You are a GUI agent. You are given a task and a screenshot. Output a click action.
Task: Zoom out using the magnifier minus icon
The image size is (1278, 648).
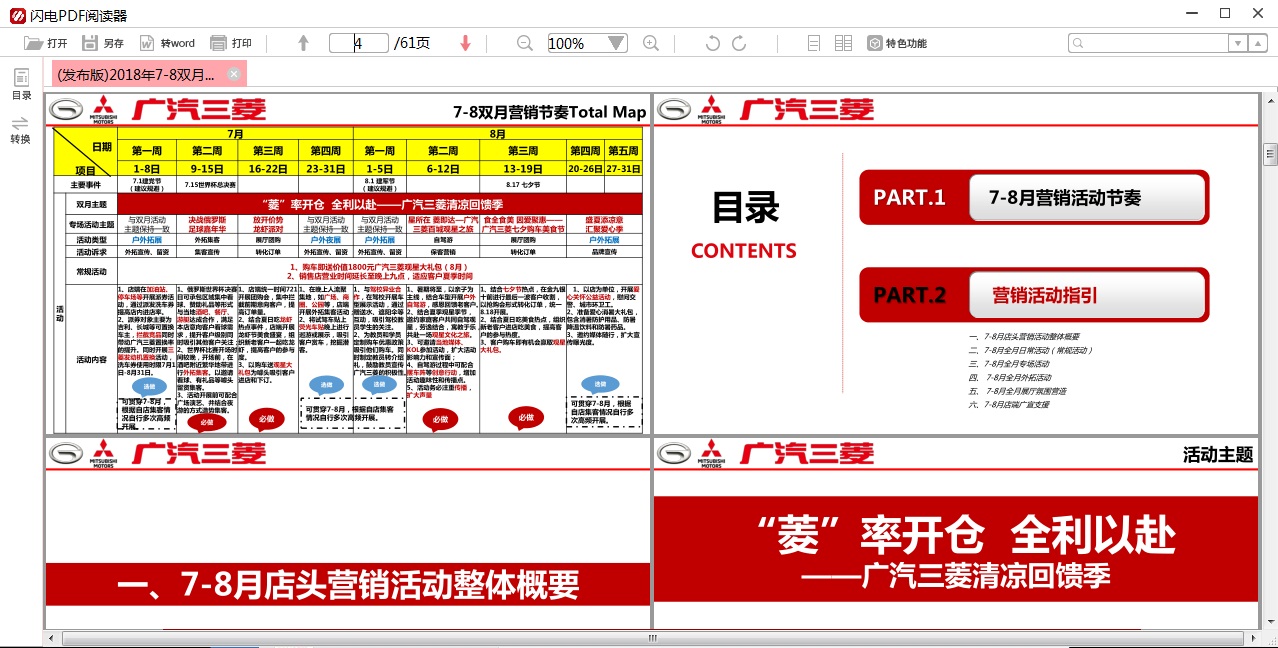pos(524,43)
